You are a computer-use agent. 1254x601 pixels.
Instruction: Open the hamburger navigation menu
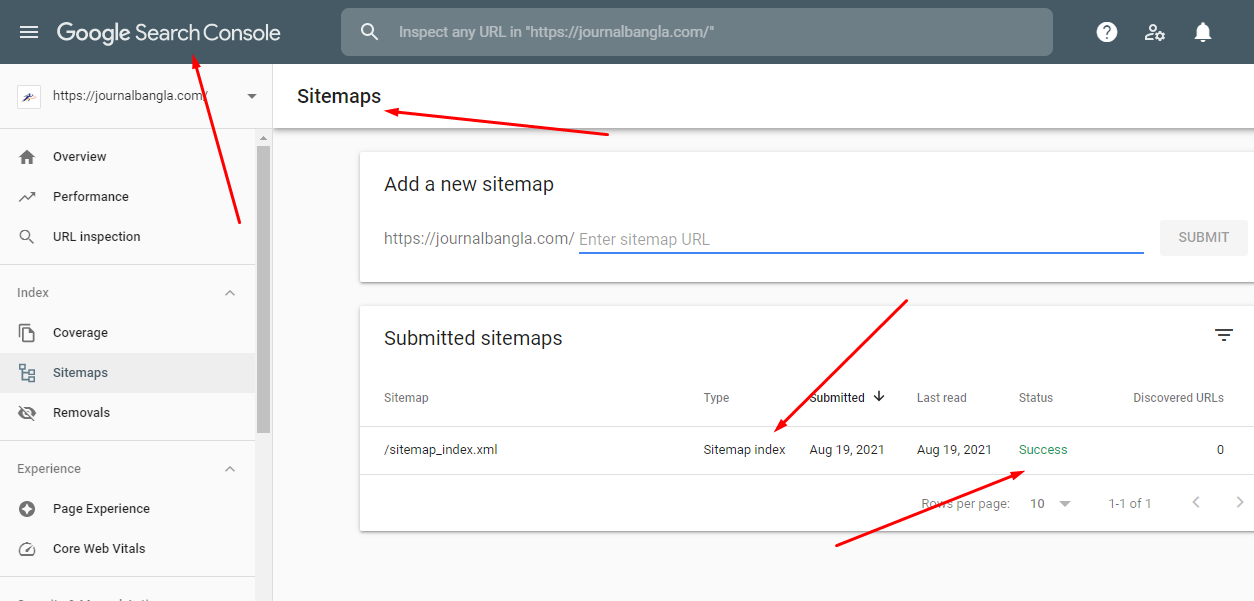point(28,31)
